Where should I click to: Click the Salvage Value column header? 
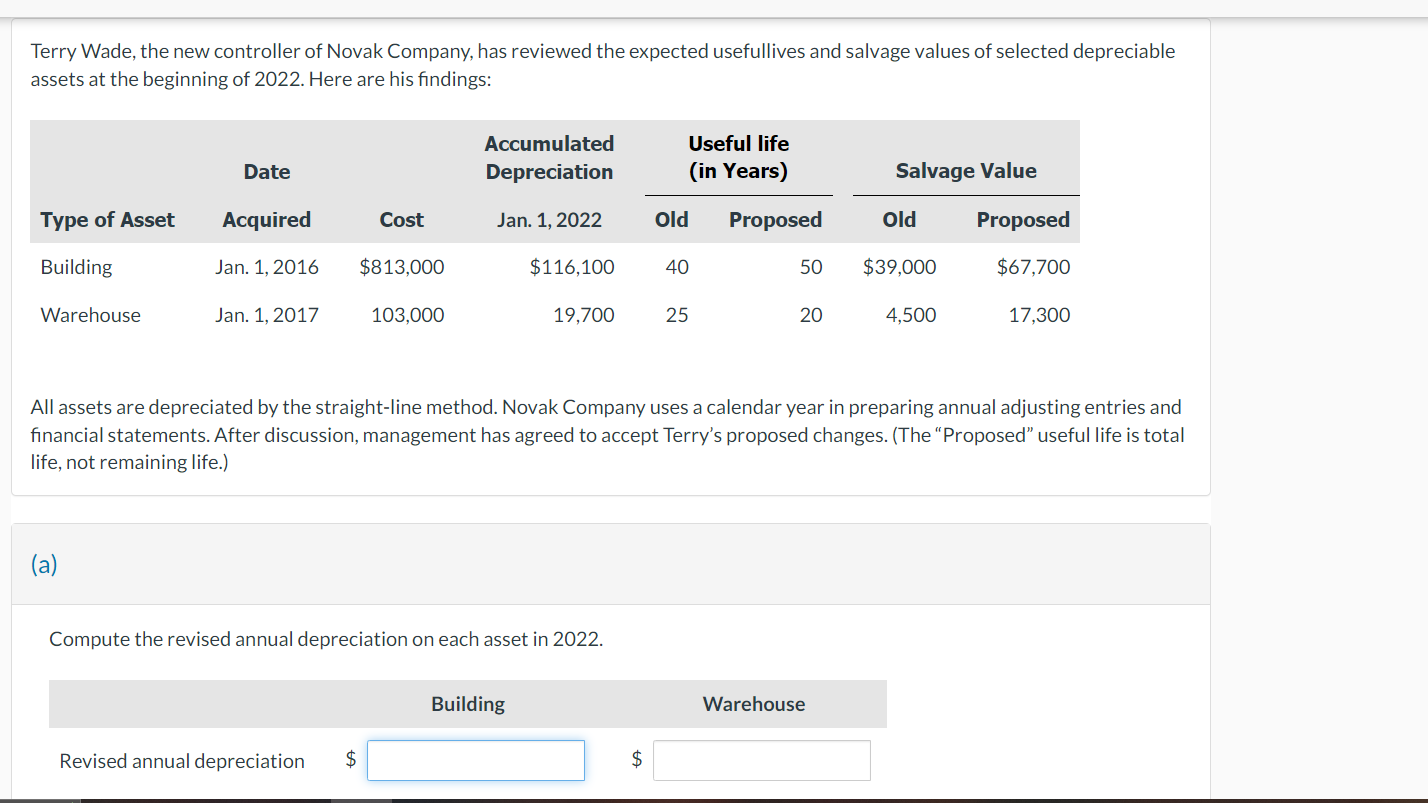963,170
